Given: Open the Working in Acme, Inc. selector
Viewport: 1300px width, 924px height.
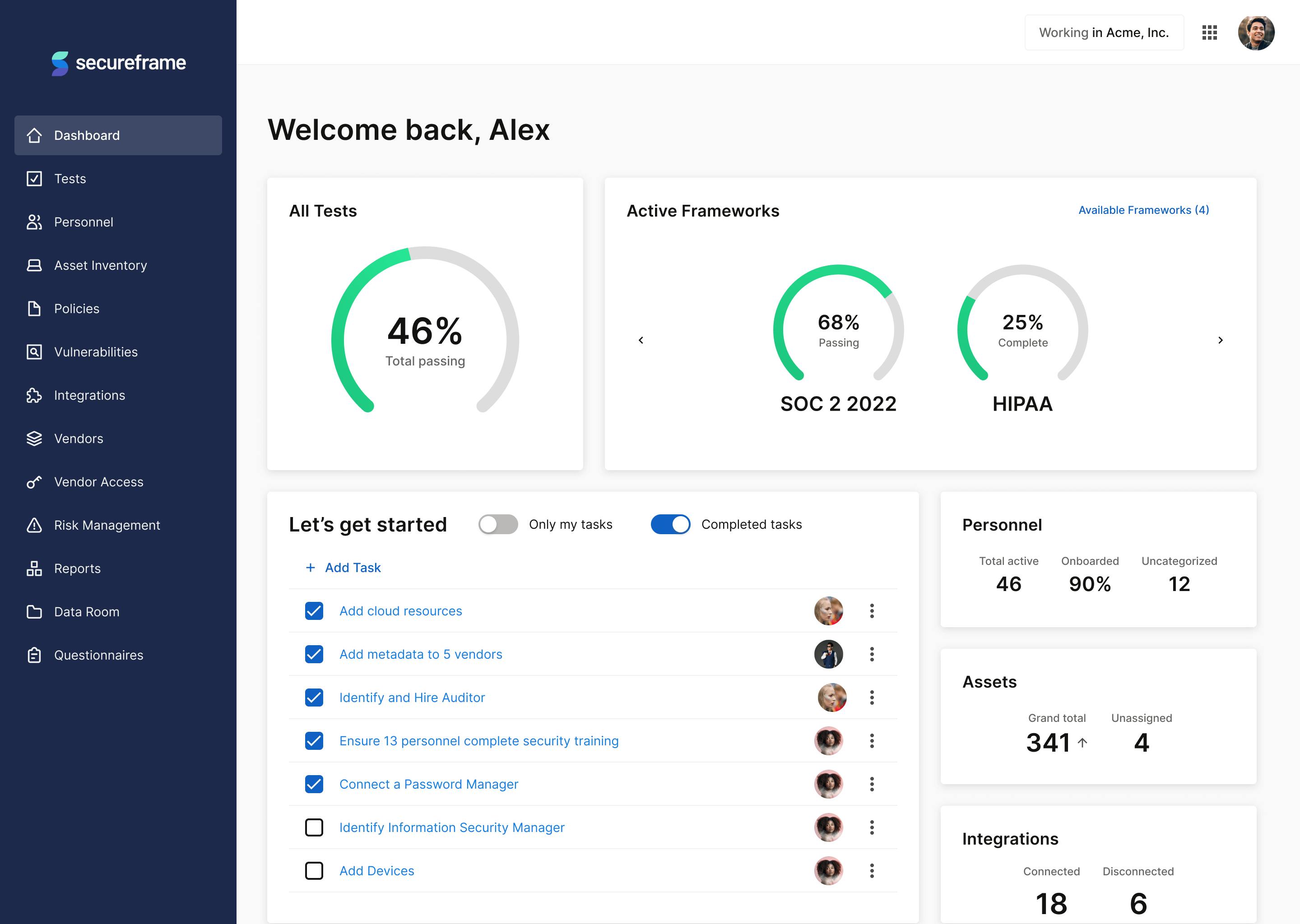Looking at the screenshot, I should click(x=1104, y=32).
